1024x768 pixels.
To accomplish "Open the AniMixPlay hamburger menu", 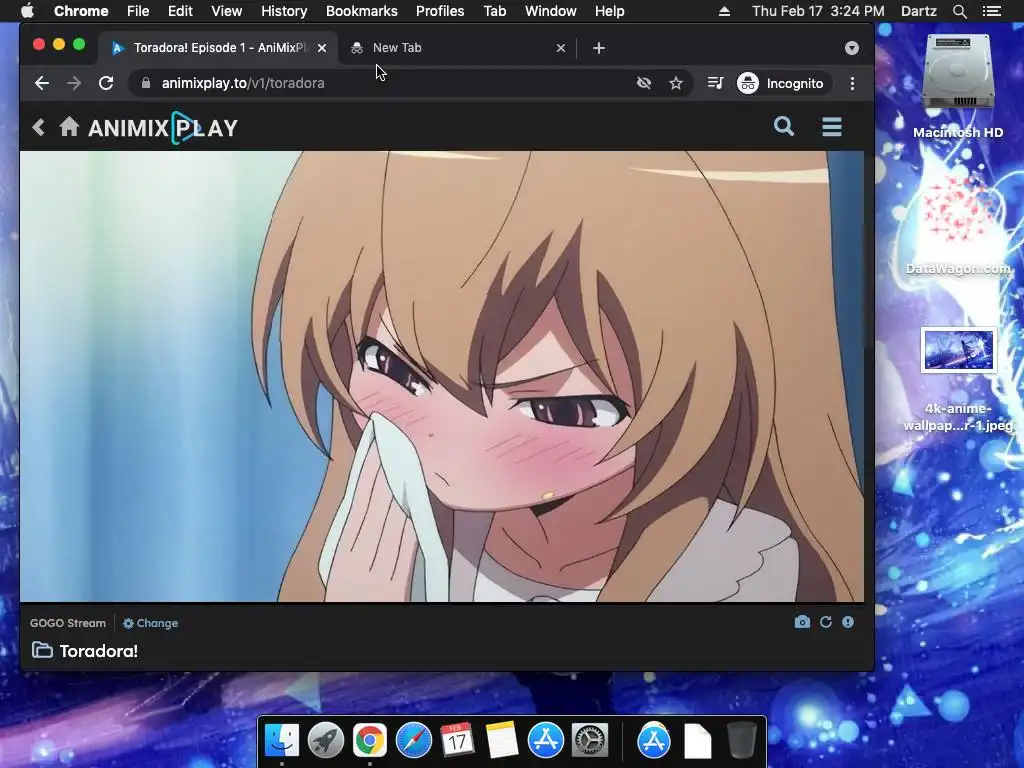I will pos(831,127).
